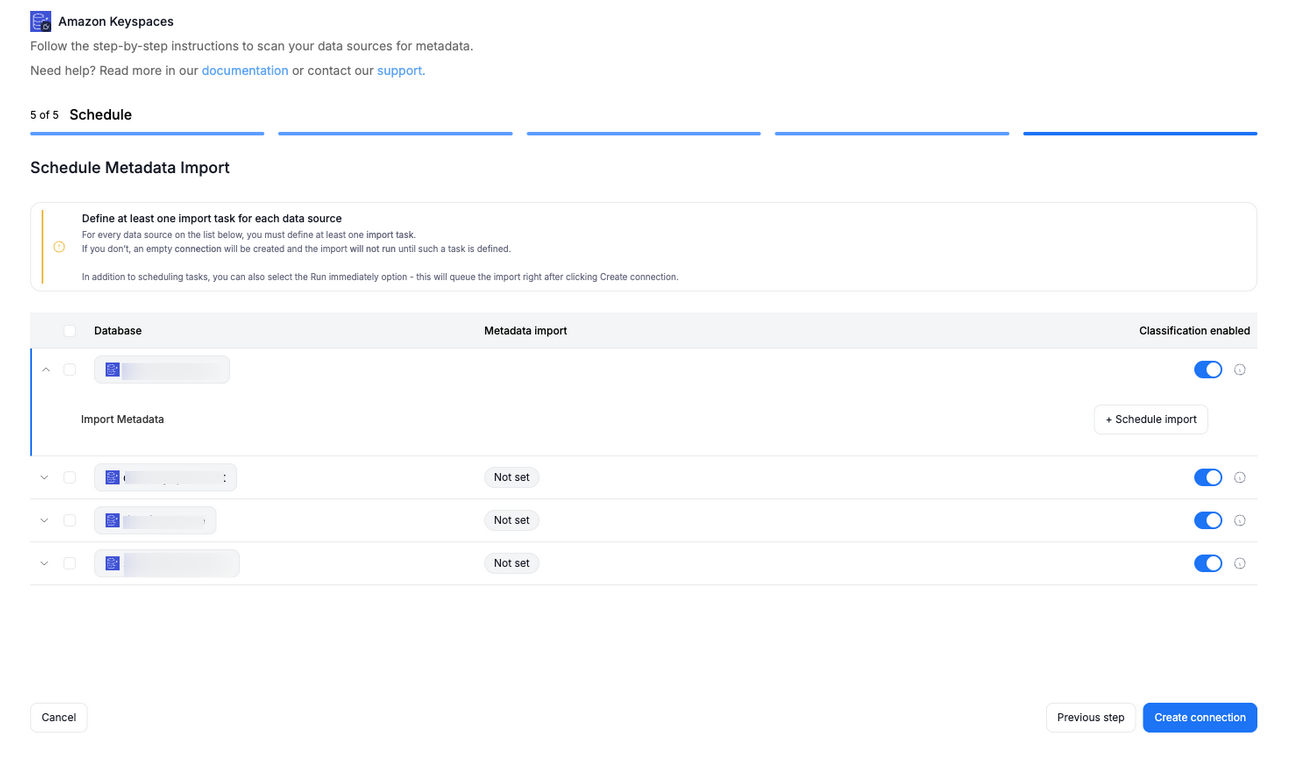Image resolution: width=1308 pixels, height=772 pixels.
Task: Click the Create connection button
Action: 1200,718
